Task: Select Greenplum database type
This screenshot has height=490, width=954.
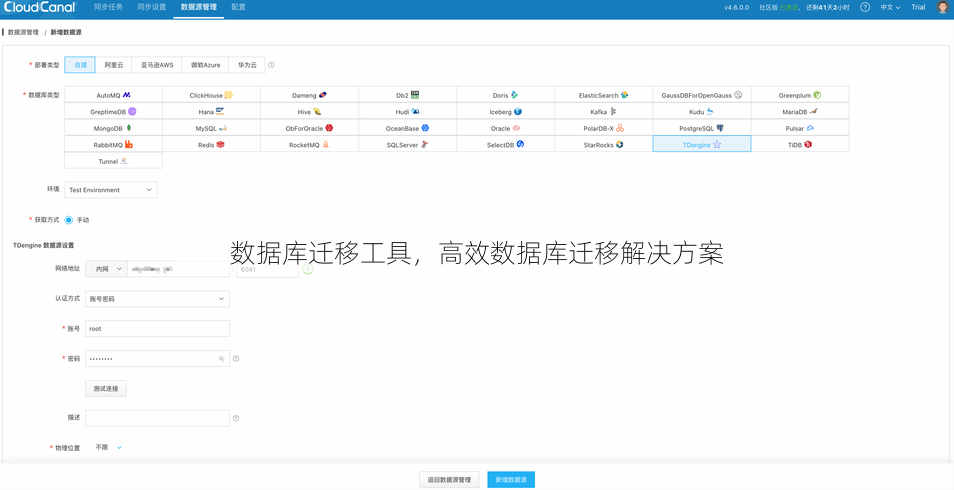Action: [800, 95]
